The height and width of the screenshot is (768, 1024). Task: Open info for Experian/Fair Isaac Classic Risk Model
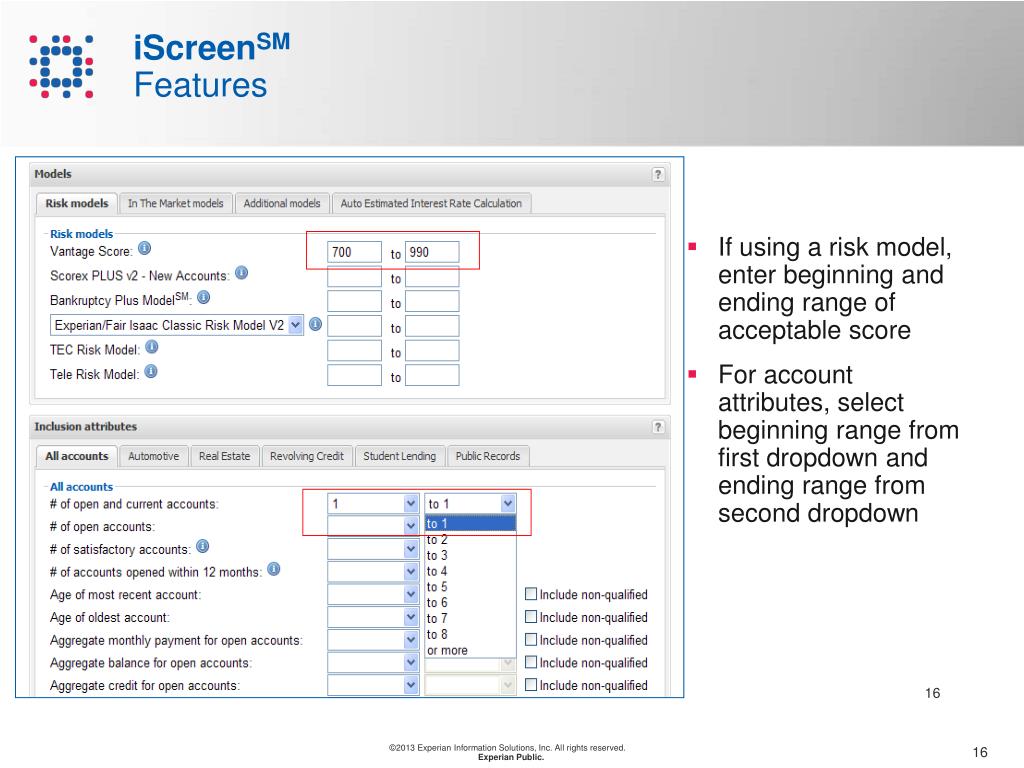[x=315, y=324]
